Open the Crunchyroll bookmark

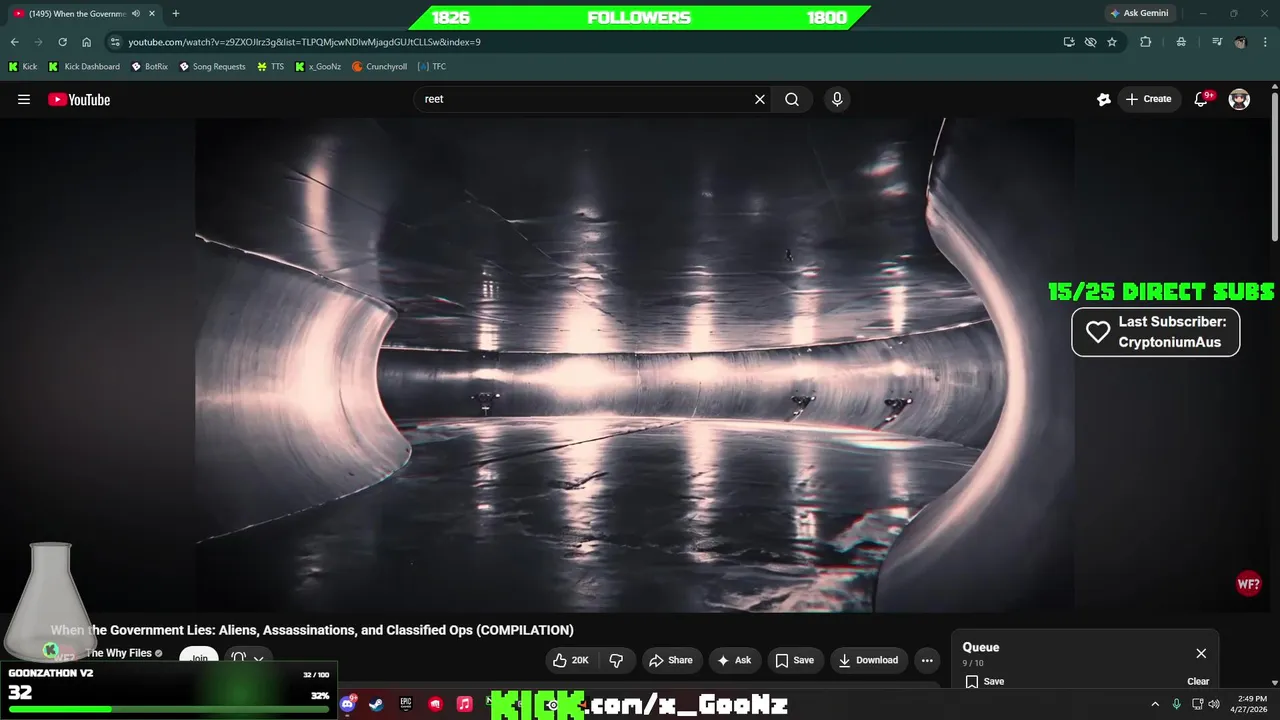pyautogui.click(x=380, y=67)
